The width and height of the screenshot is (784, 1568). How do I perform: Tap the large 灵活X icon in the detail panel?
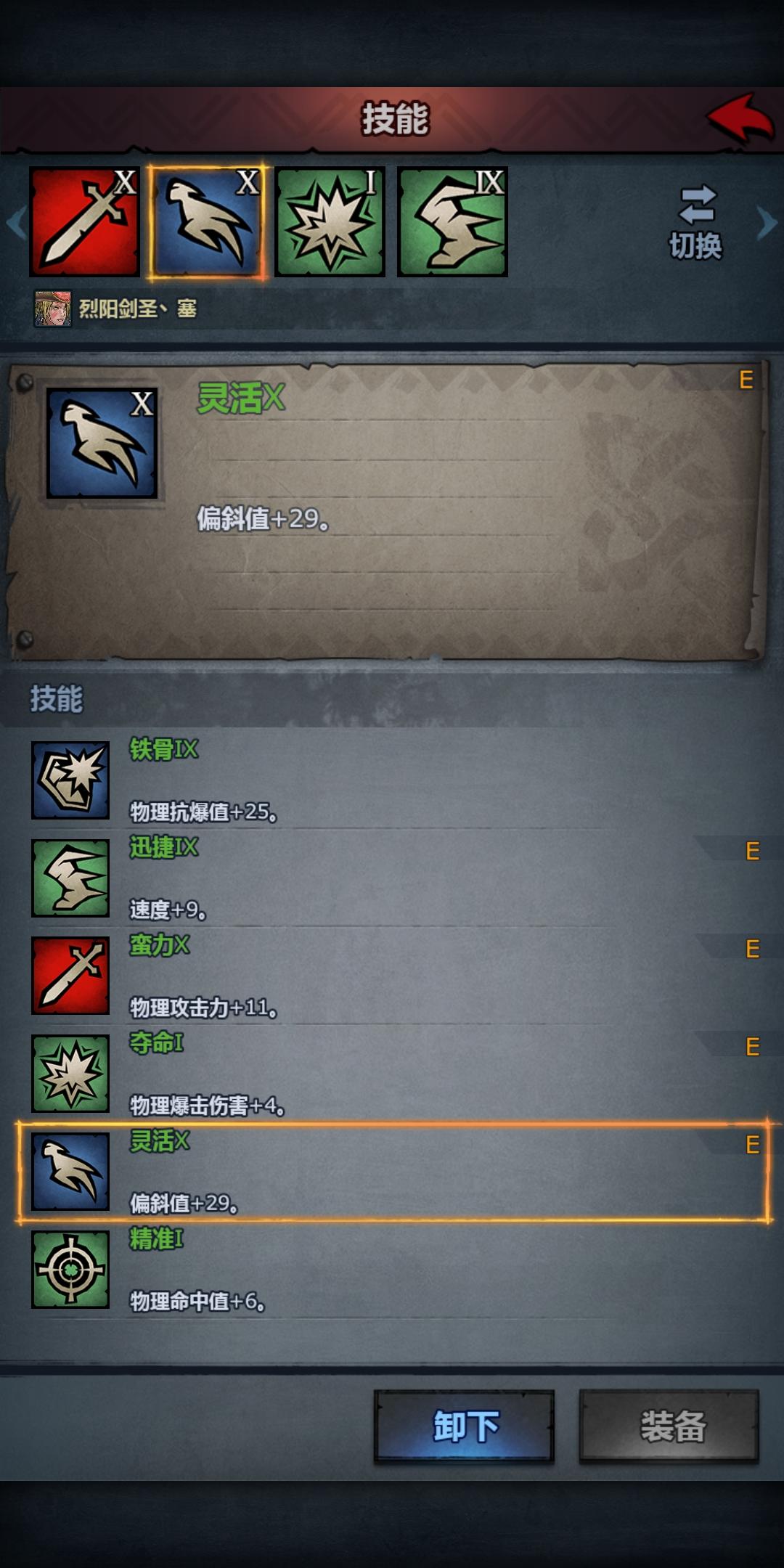click(x=102, y=443)
